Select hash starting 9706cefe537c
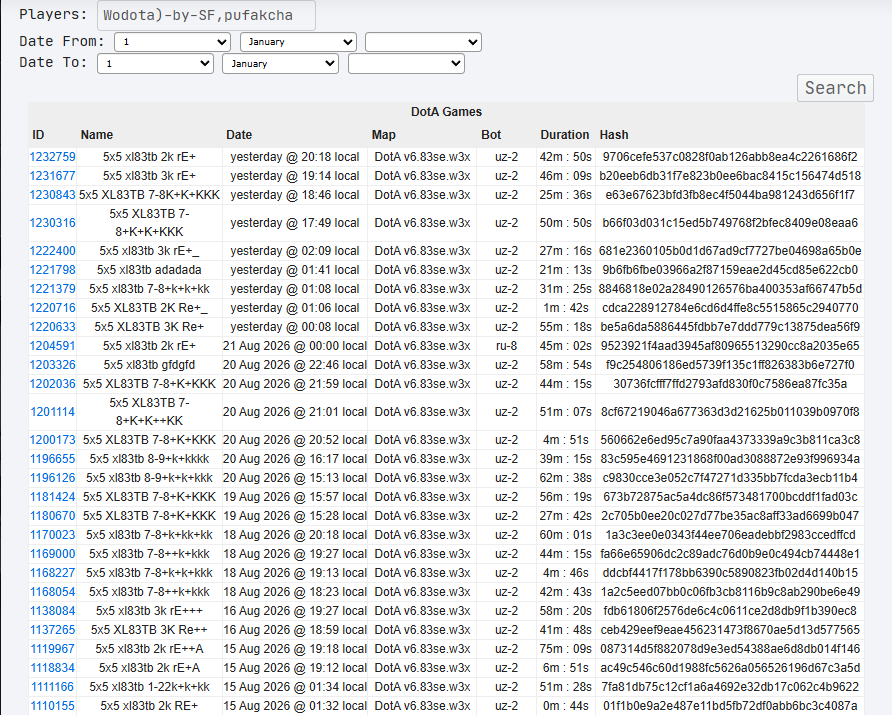 coord(730,157)
